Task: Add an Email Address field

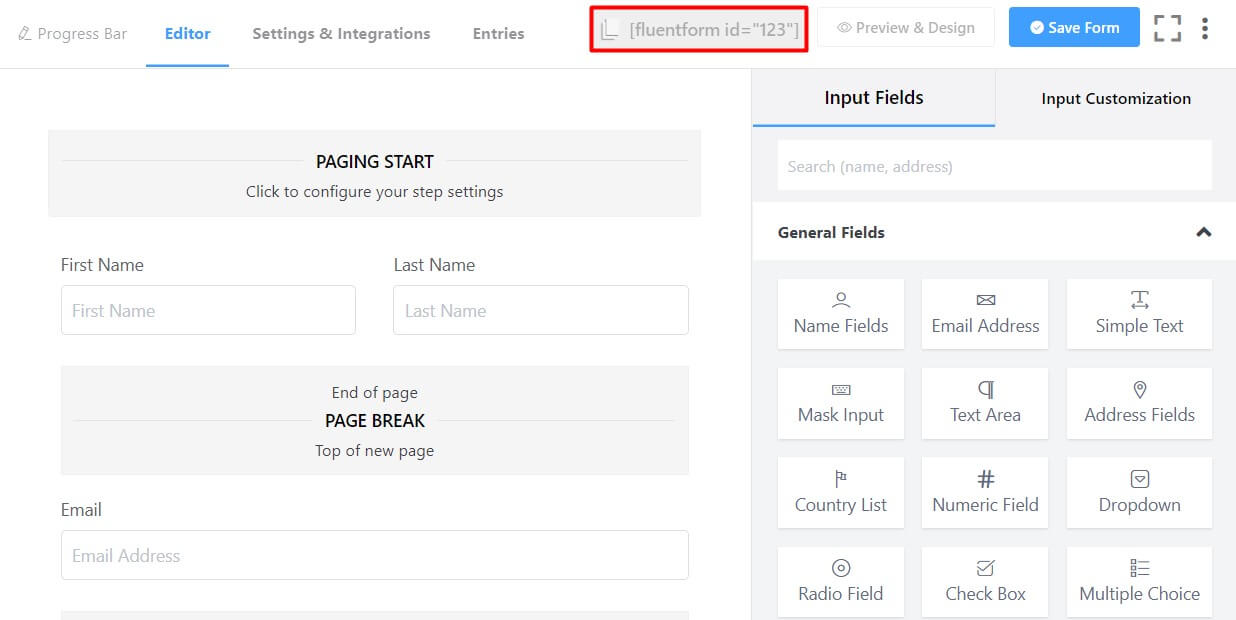Action: click(984, 313)
